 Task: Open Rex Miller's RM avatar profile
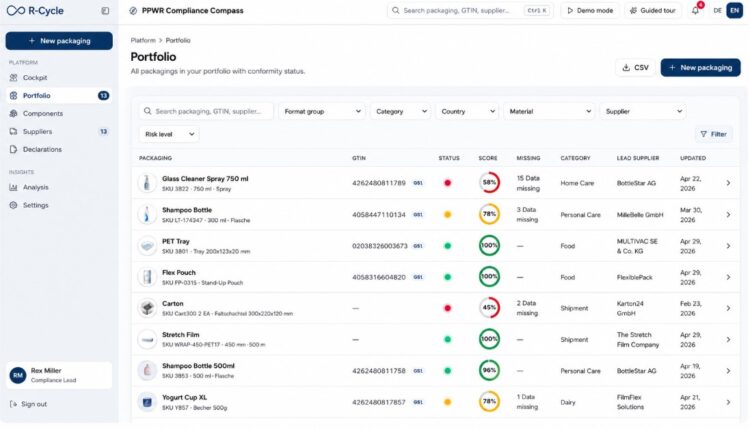pyautogui.click(x=18, y=375)
